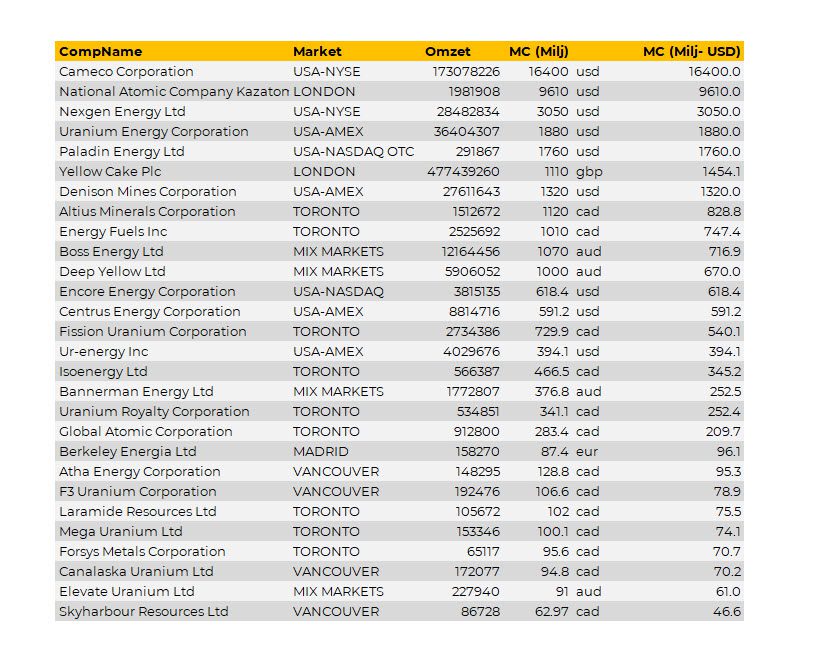Select Altius Minerals Corporation cell

click(147, 212)
